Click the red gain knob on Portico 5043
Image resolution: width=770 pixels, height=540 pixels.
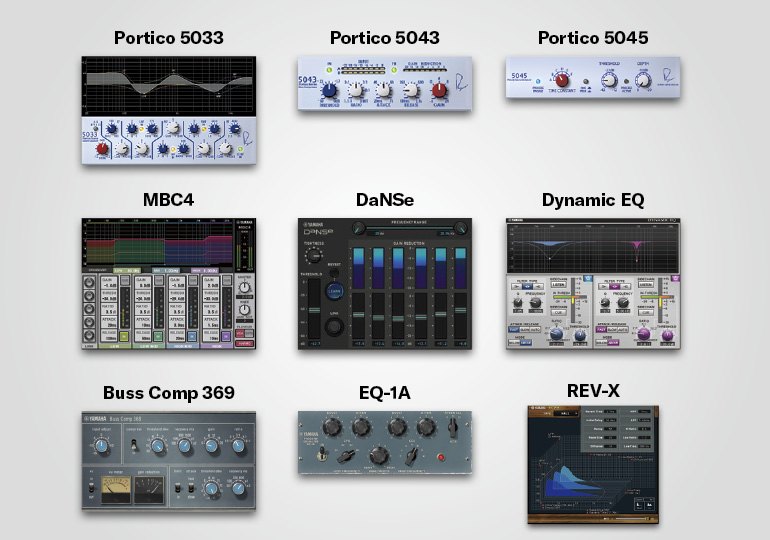436,90
